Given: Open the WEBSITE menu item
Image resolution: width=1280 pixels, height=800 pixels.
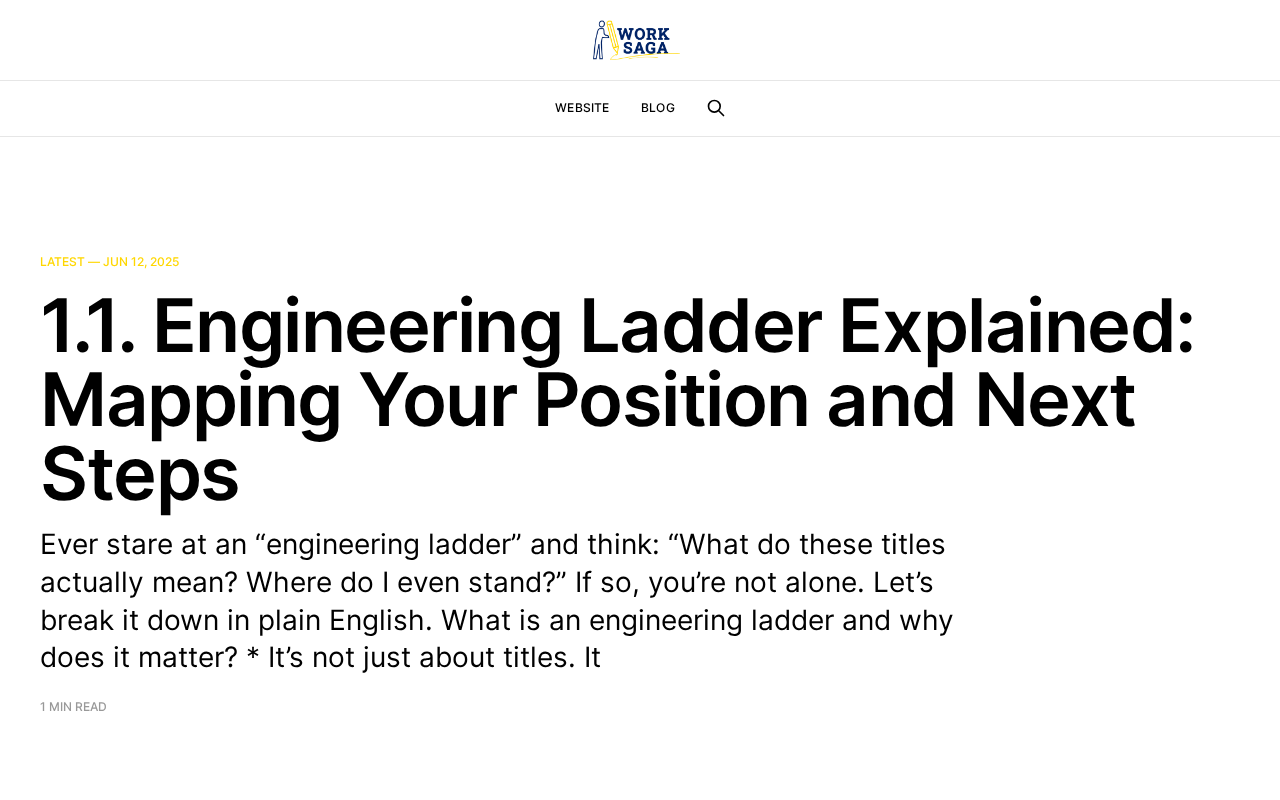Looking at the screenshot, I should [x=582, y=108].
